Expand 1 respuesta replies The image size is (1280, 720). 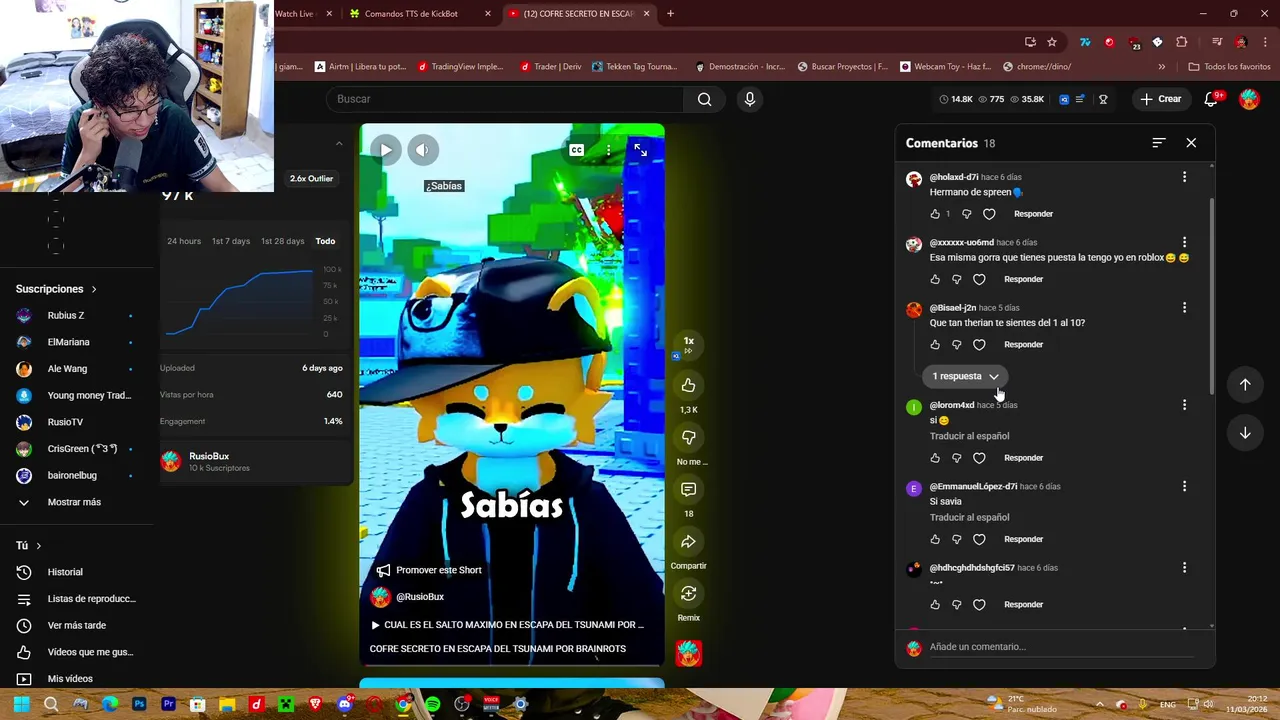point(965,376)
